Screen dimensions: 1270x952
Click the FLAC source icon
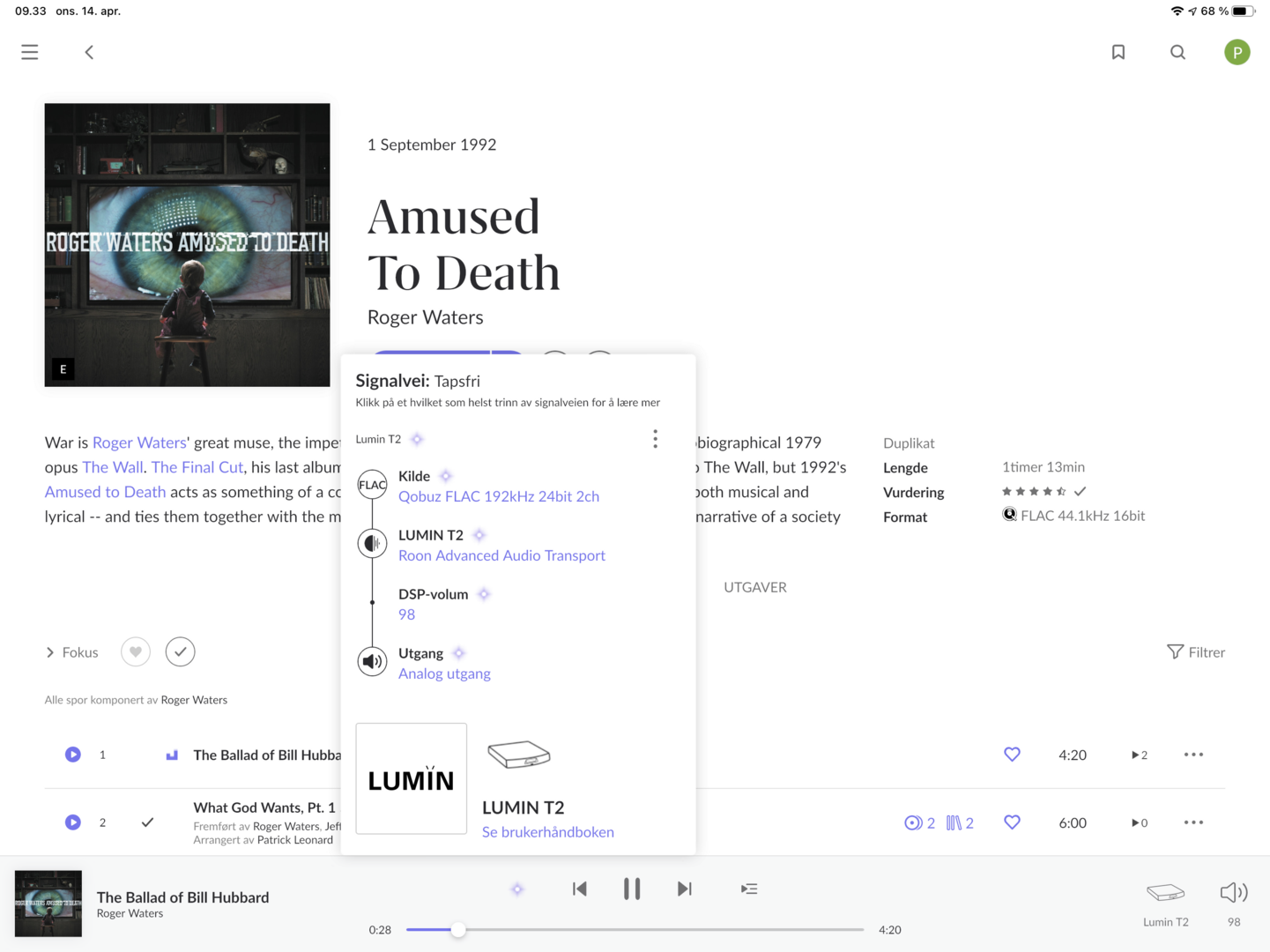372,485
